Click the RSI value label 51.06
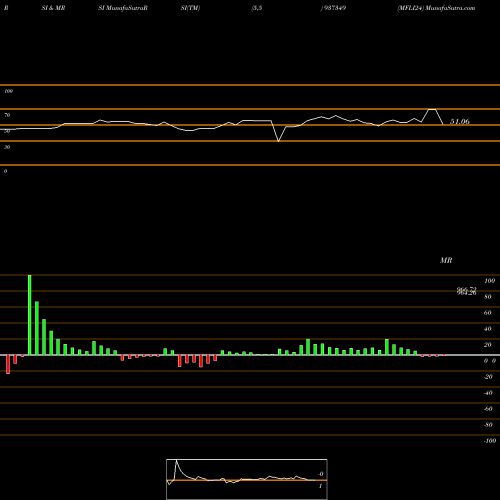This screenshot has height=500, width=500. [x=460, y=122]
